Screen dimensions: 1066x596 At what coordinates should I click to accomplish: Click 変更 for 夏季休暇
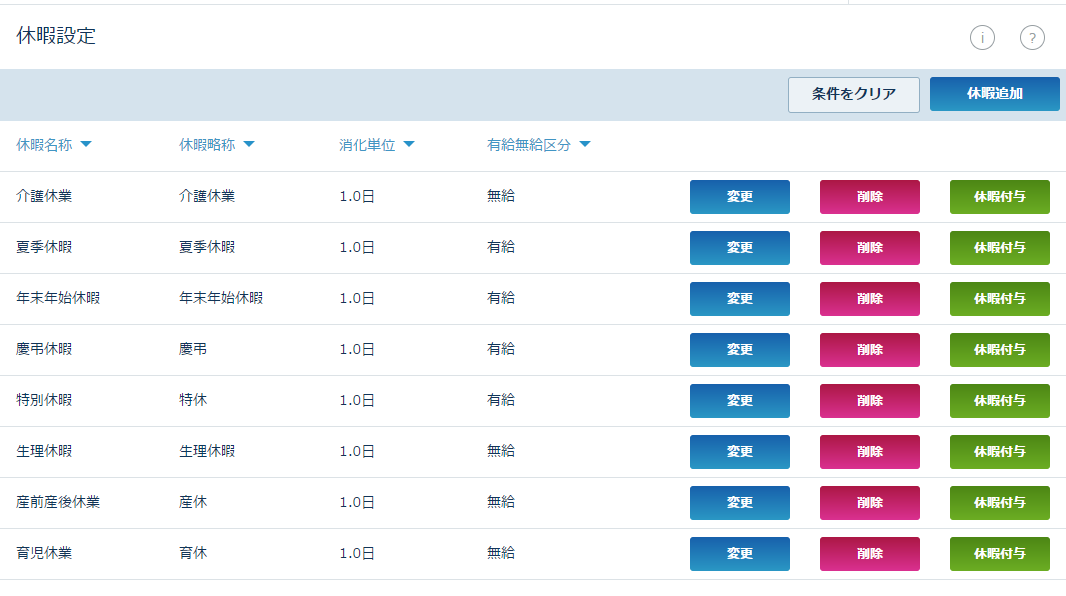[739, 248]
